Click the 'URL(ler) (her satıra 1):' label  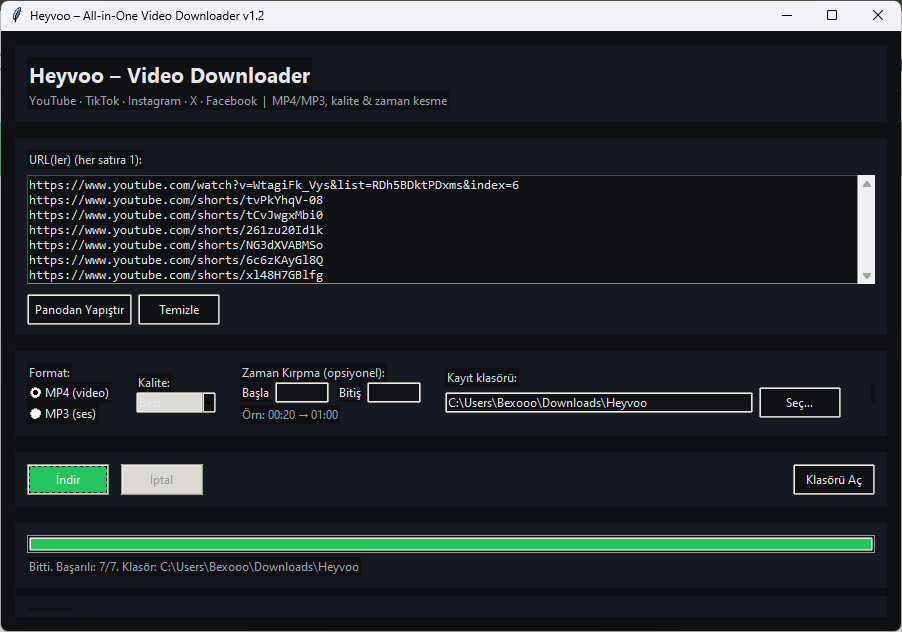pos(85,160)
